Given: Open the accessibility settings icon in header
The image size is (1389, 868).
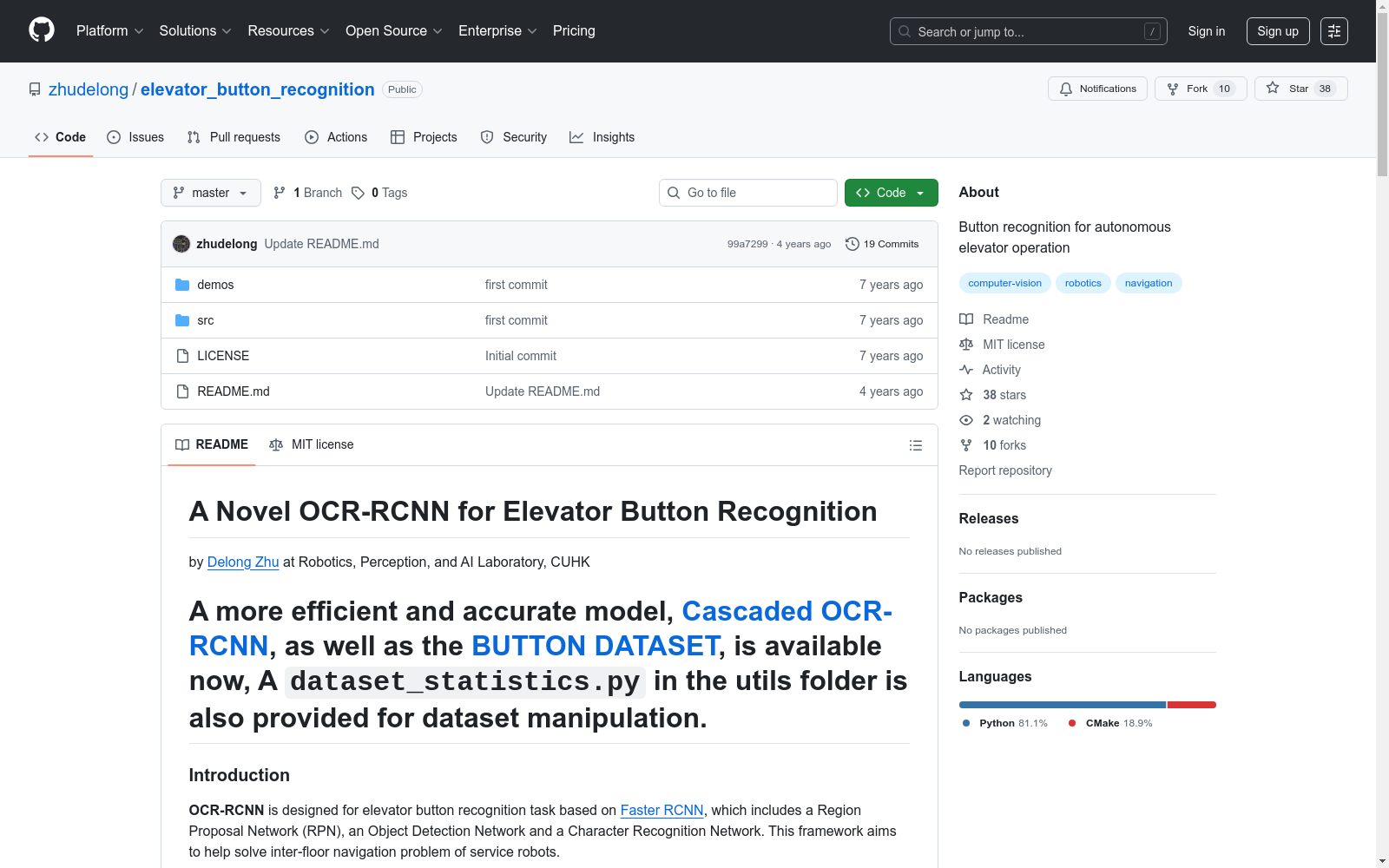Looking at the screenshot, I should pos(1333,31).
